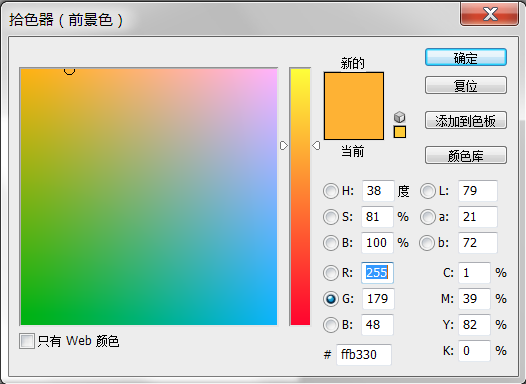Click the H field showing 38
The image size is (526, 384).
pos(378,191)
